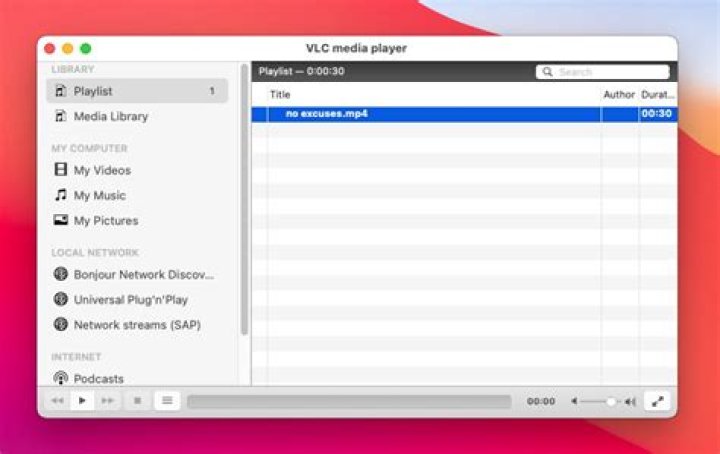Click the Network streams (SAP) globe icon
Image resolution: width=720 pixels, height=454 pixels.
point(61,325)
